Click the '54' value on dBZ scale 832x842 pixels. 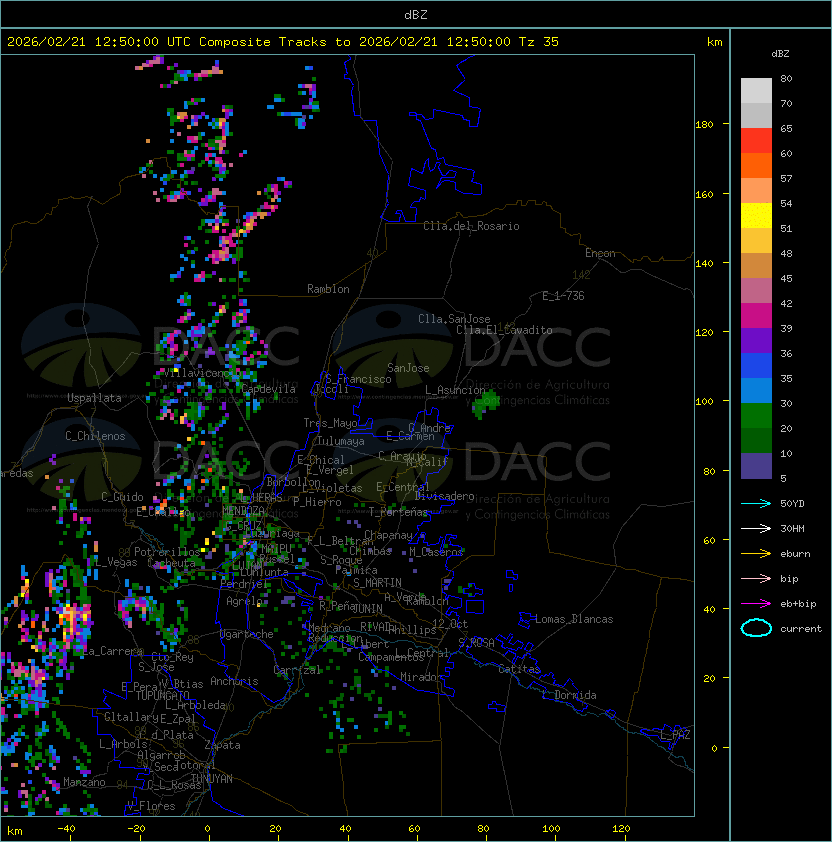pyautogui.click(x=786, y=204)
